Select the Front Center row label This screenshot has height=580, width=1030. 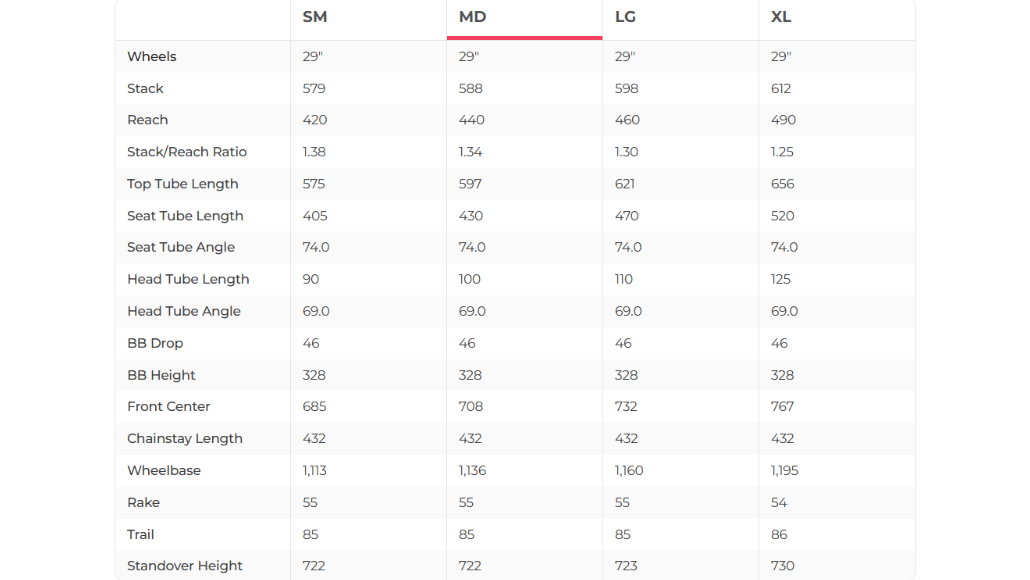169,406
